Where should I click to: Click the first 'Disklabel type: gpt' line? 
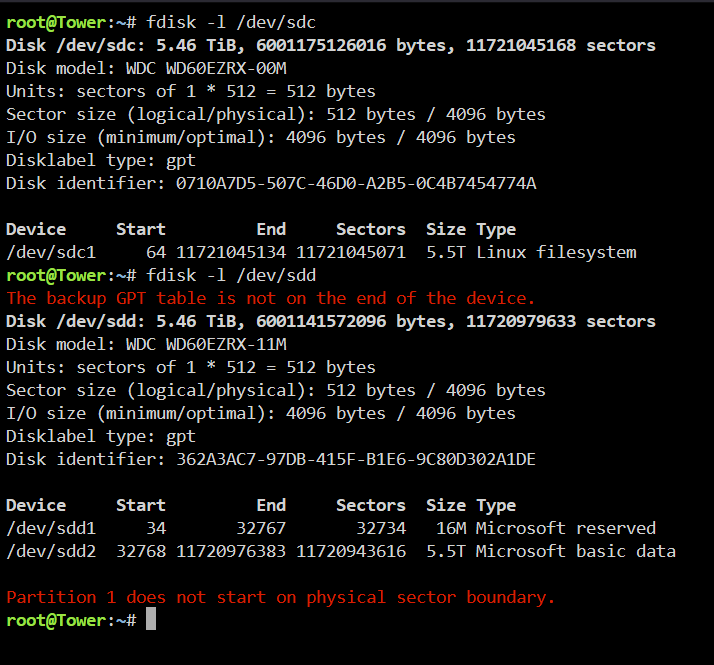coord(101,160)
